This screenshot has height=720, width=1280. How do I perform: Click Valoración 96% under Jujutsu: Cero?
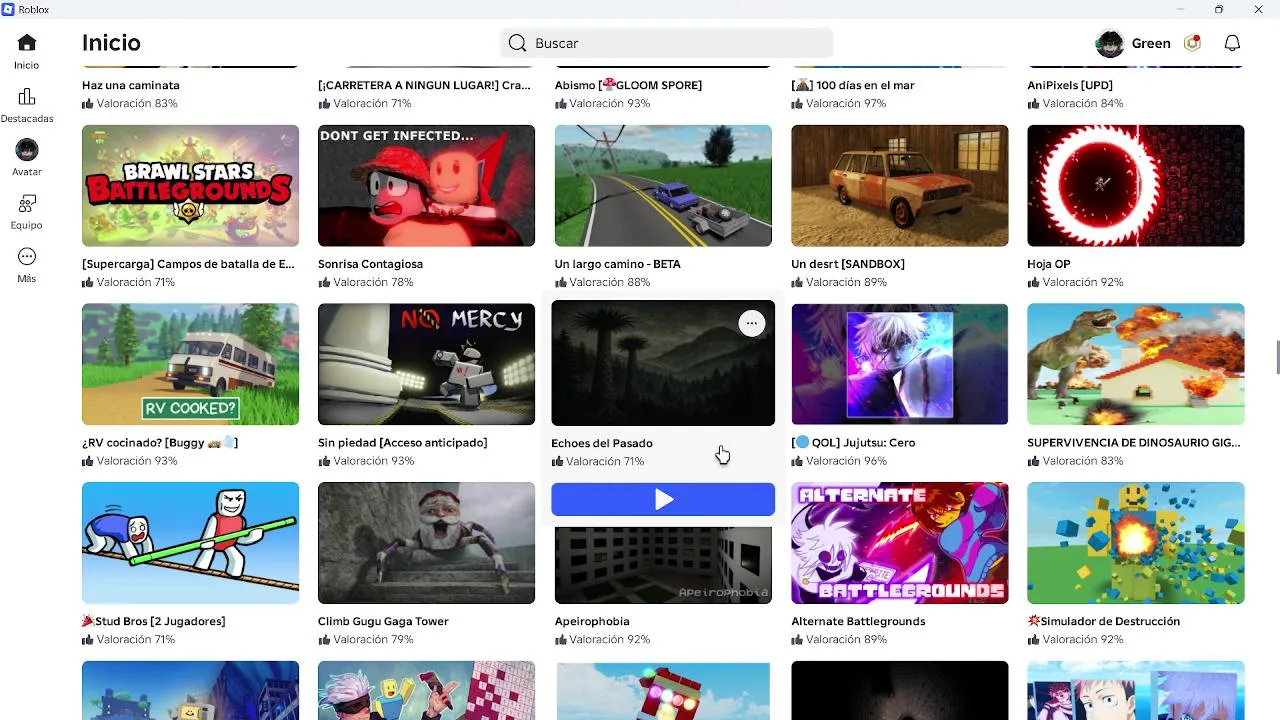(x=839, y=461)
